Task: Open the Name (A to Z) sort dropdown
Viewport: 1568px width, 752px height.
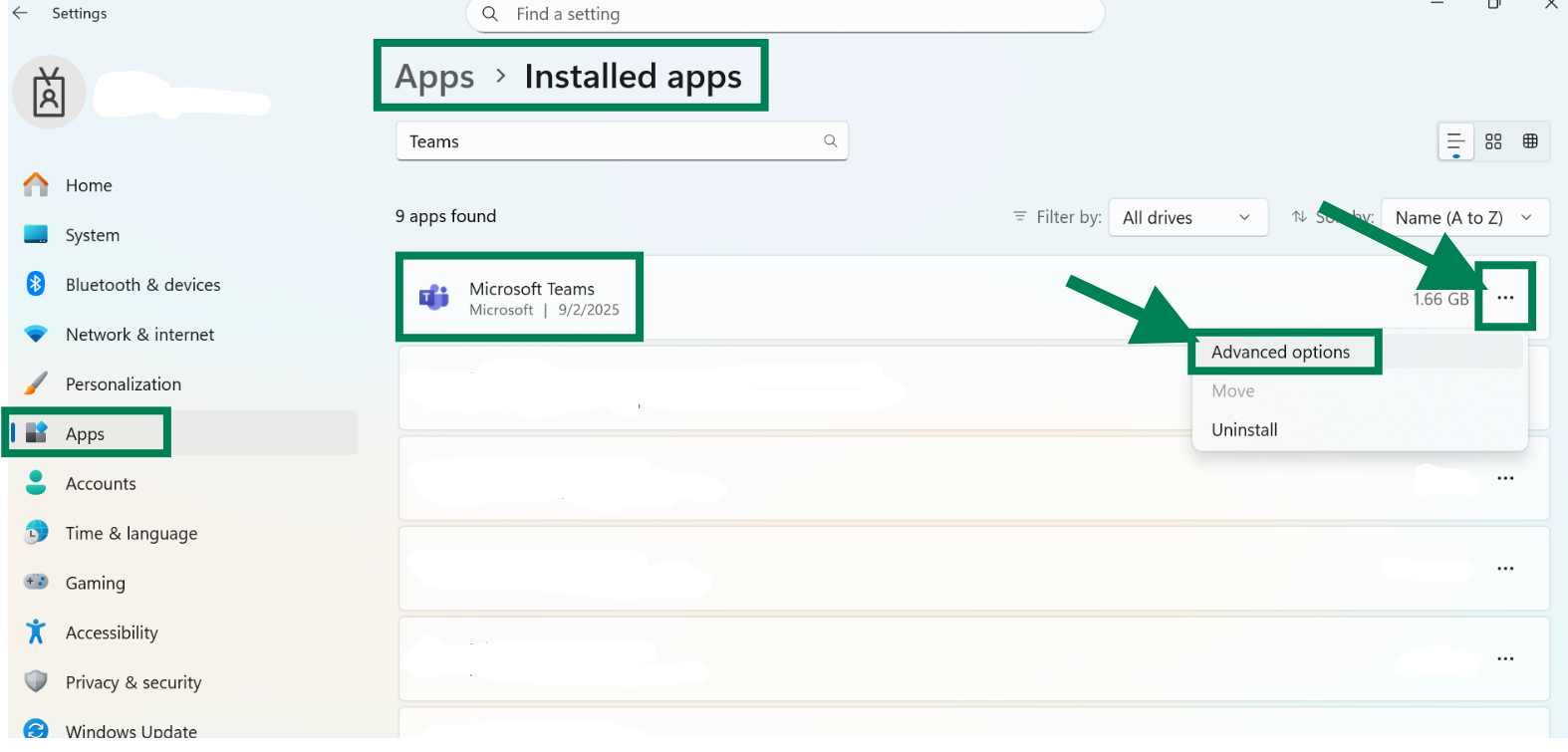Action: [x=1464, y=217]
